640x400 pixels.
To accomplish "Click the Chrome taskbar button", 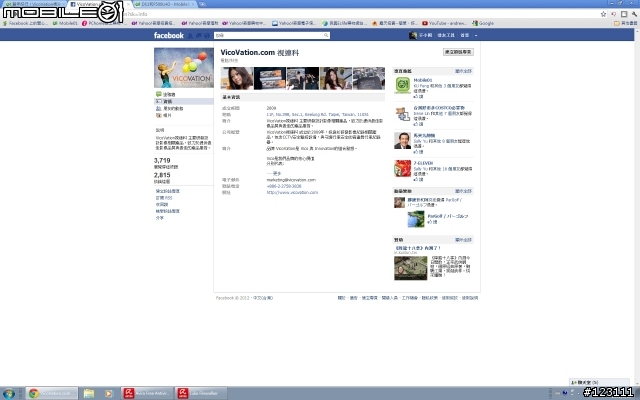I will click(x=52, y=393).
